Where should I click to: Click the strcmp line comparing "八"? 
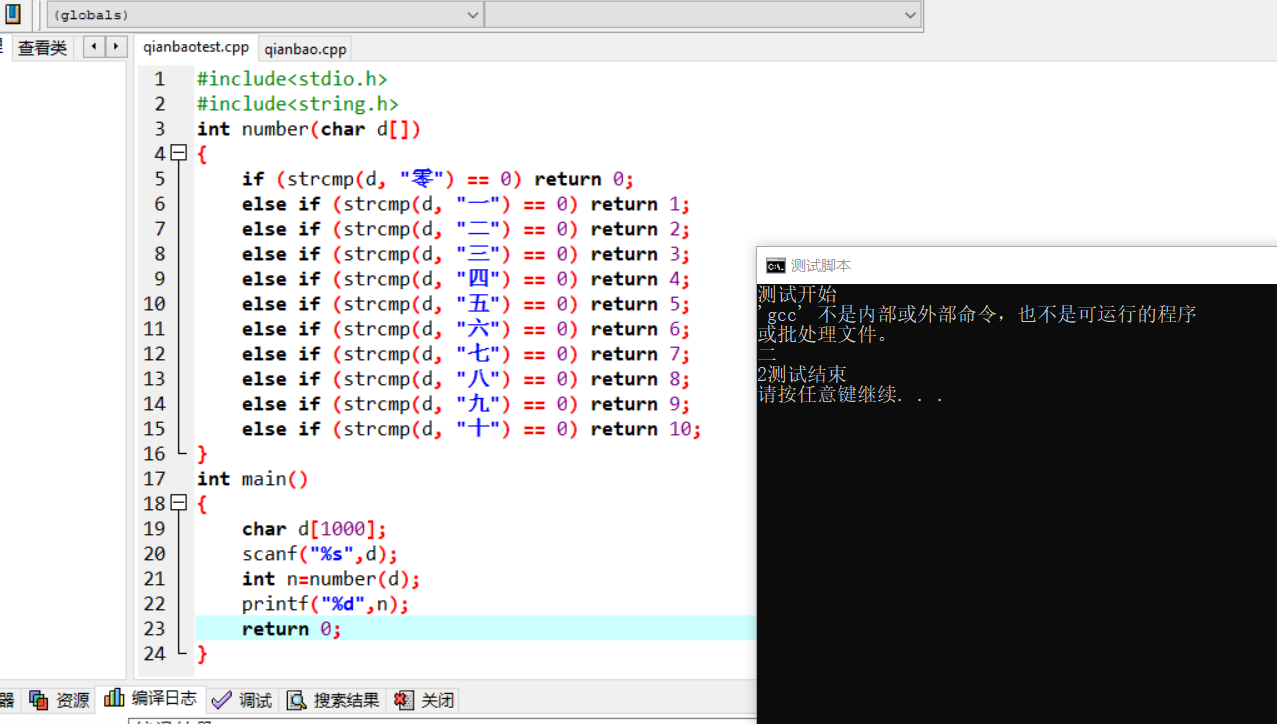466,379
